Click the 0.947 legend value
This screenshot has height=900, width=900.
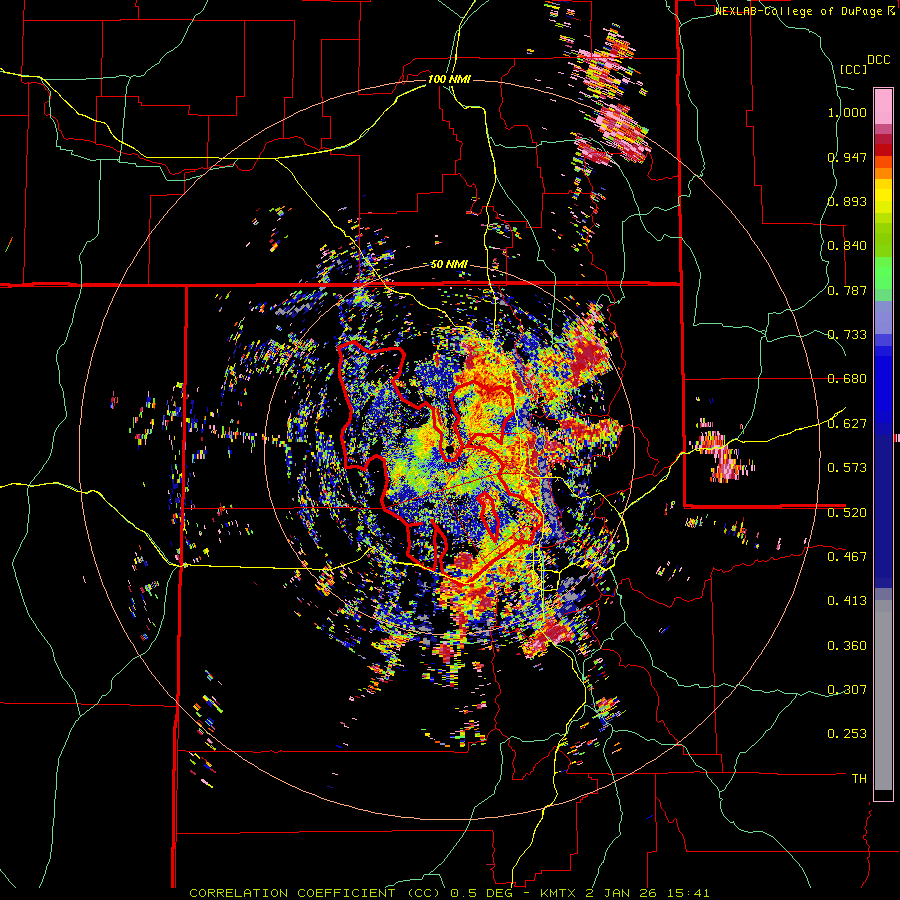847,157
